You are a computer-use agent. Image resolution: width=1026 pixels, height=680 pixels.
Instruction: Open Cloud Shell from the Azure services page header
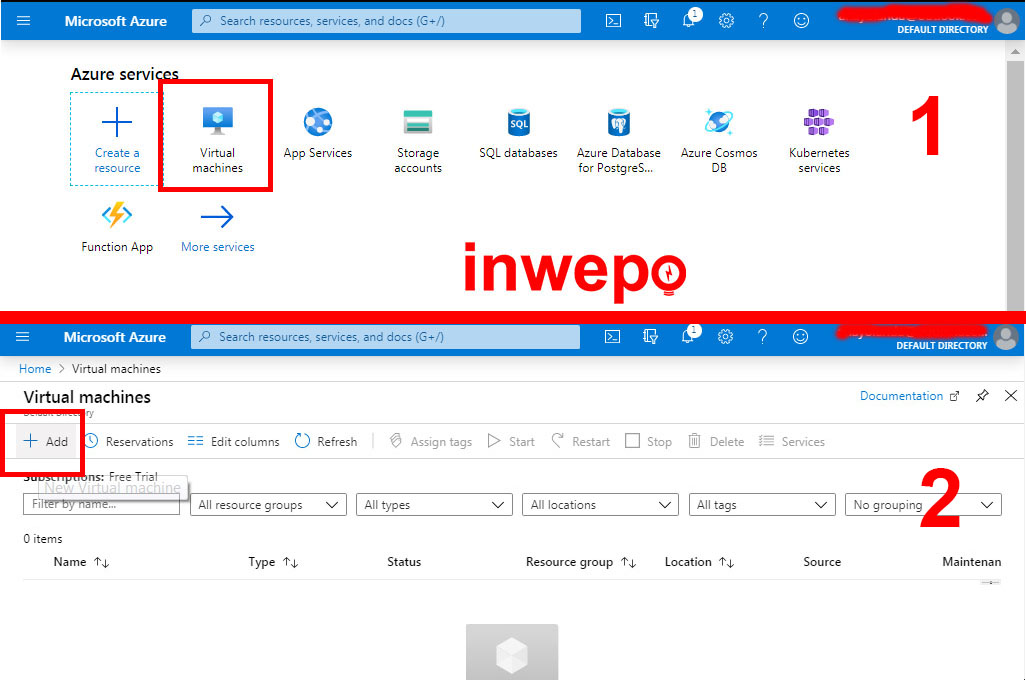613,21
